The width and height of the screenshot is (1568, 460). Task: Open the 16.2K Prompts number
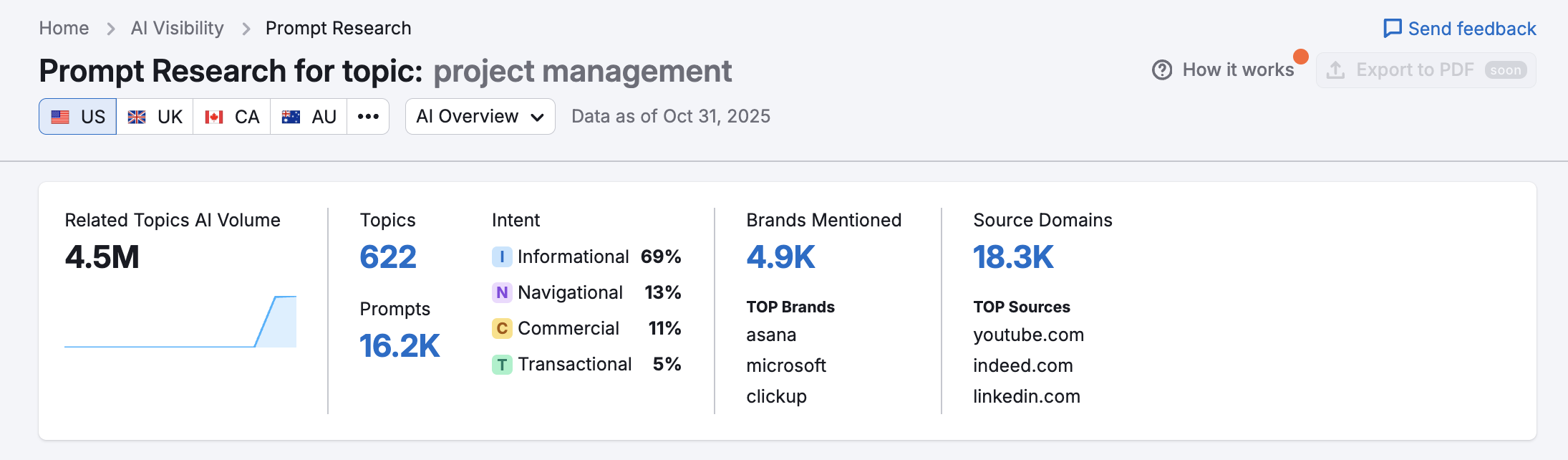click(x=400, y=346)
